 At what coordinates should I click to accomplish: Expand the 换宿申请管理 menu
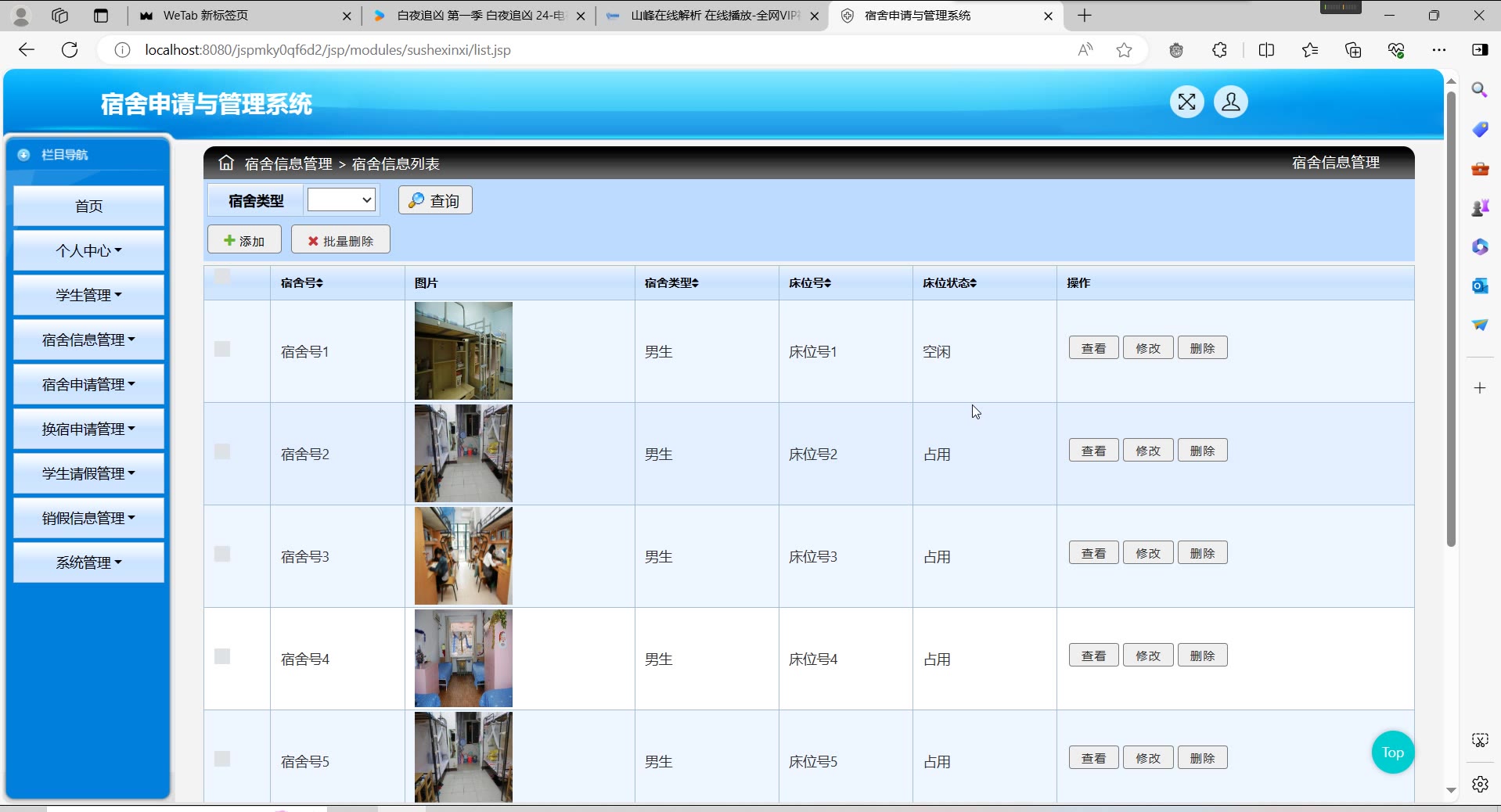88,429
